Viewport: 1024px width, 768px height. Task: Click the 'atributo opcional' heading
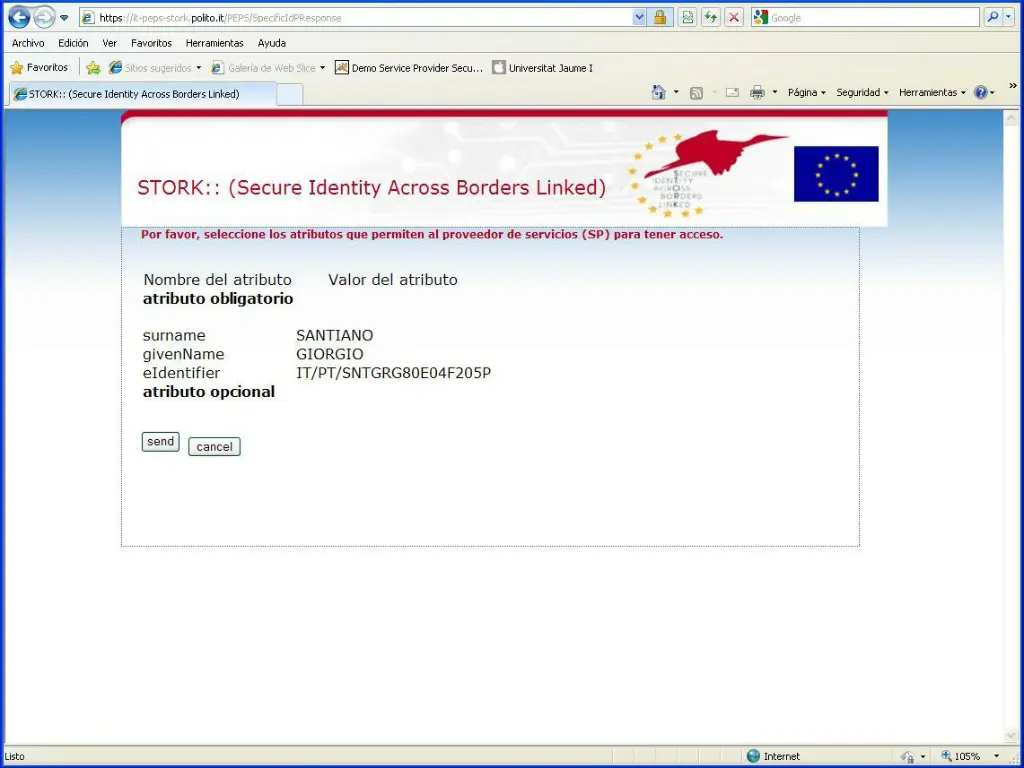coord(209,392)
